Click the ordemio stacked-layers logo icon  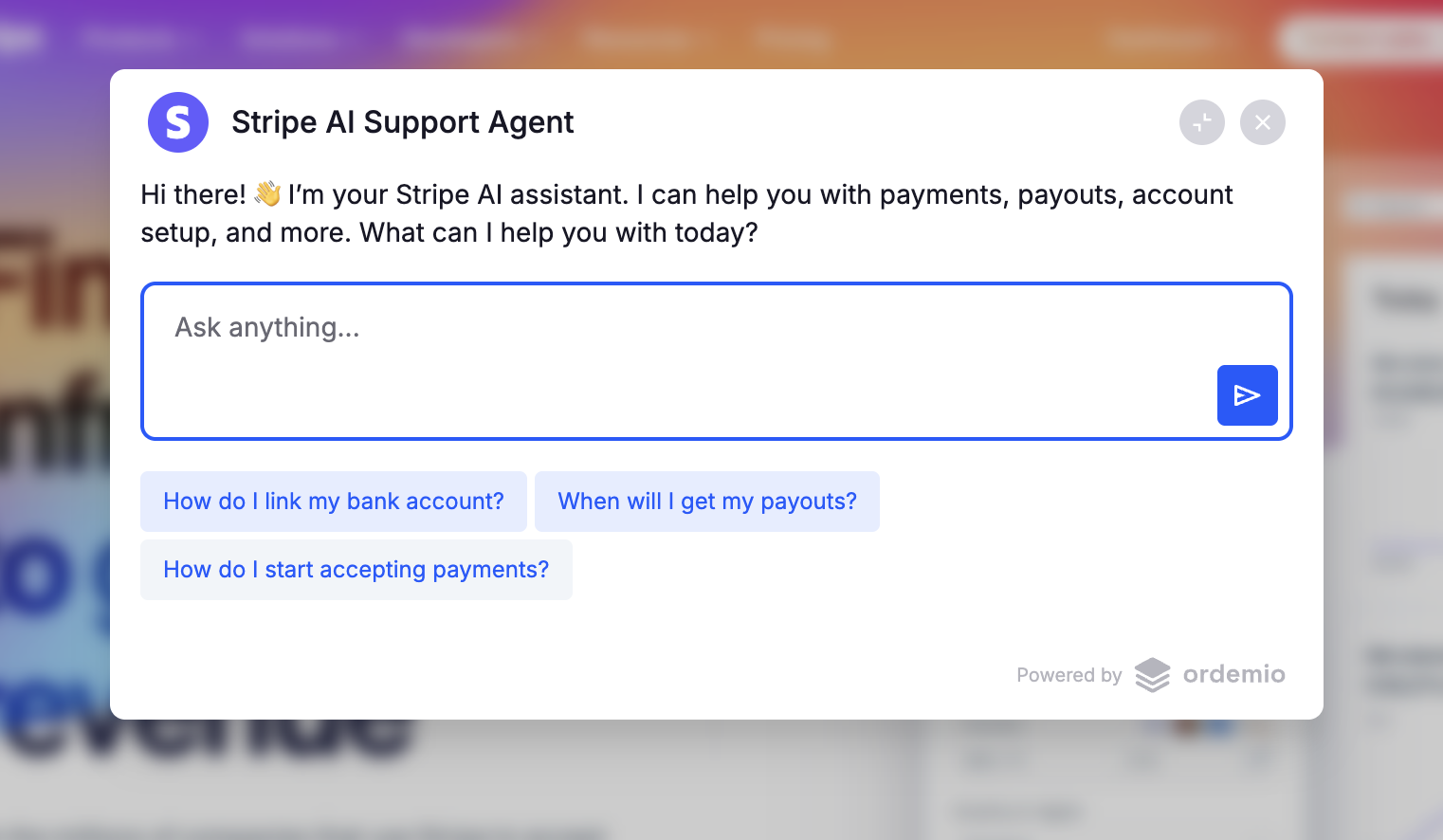tap(1152, 675)
